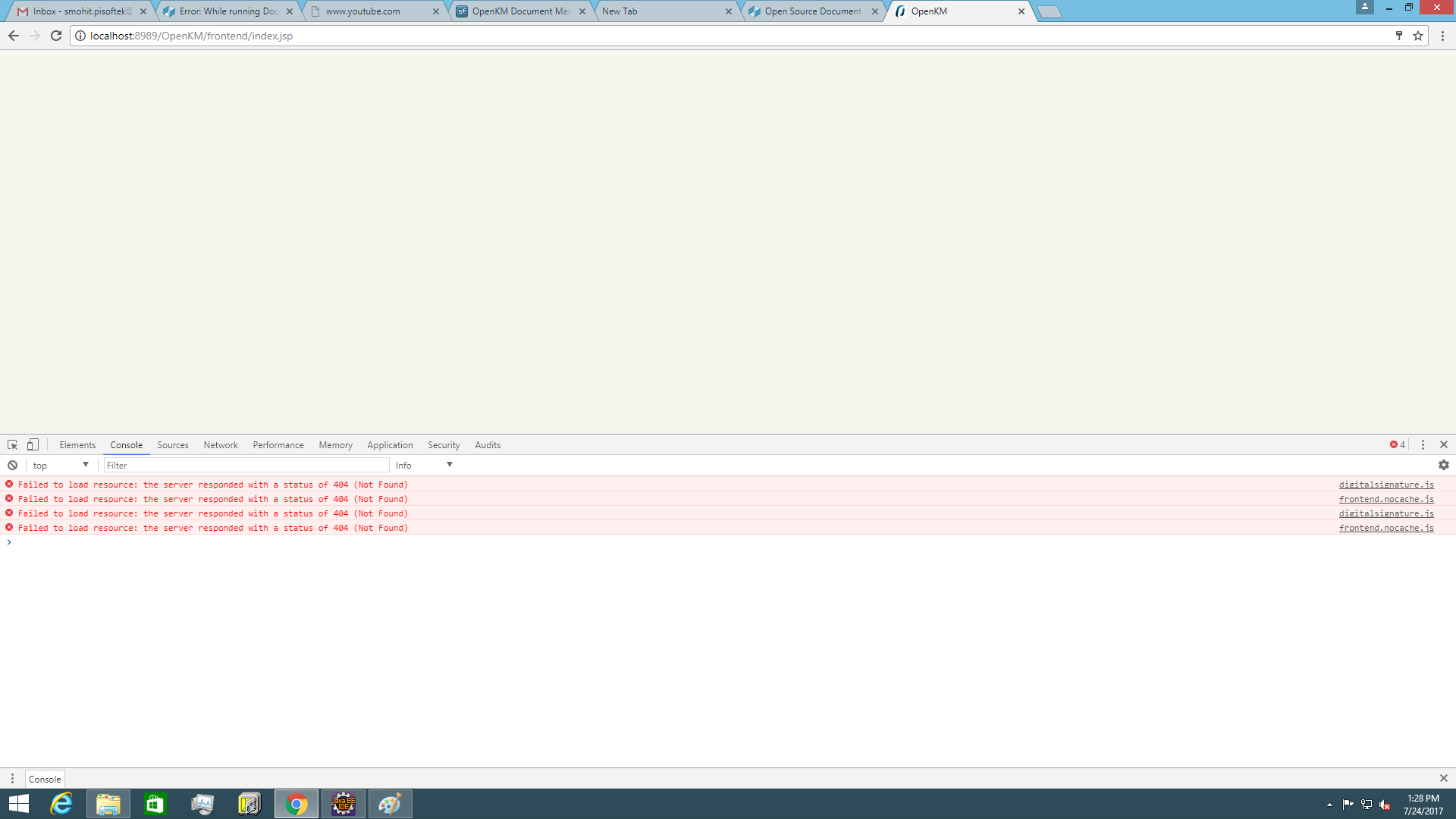Open first frontend.nocache.js source link

point(1385,499)
